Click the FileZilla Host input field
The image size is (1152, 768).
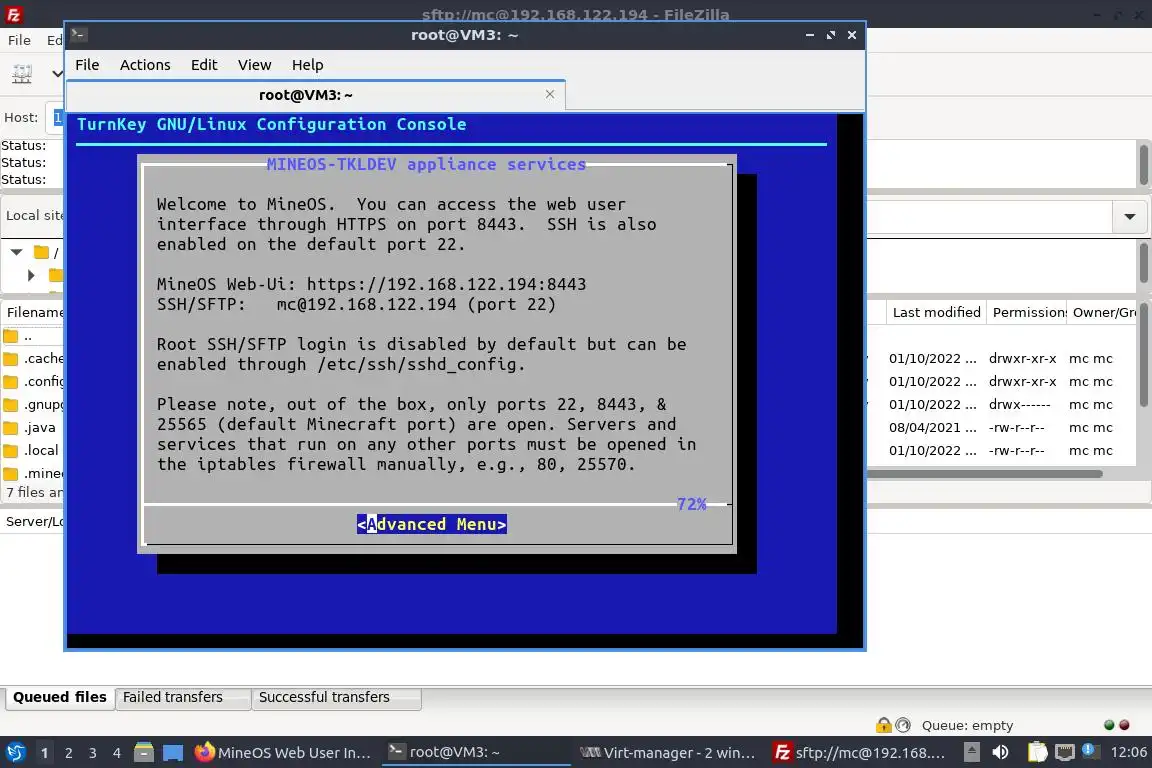click(x=56, y=118)
